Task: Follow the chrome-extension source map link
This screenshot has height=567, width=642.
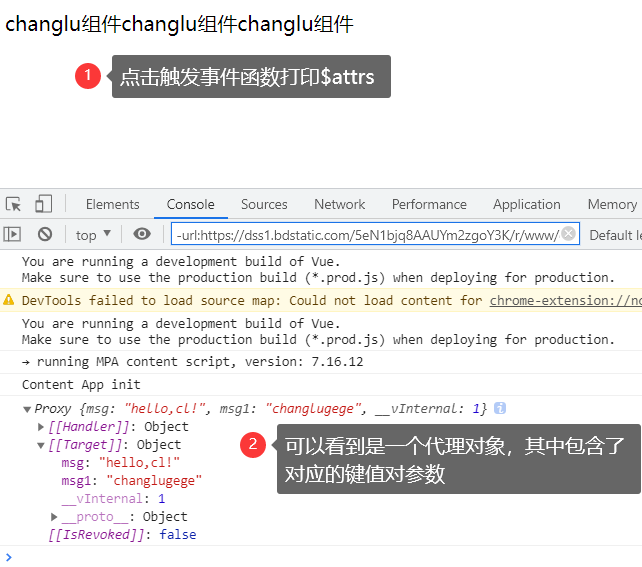Action: pos(565,300)
